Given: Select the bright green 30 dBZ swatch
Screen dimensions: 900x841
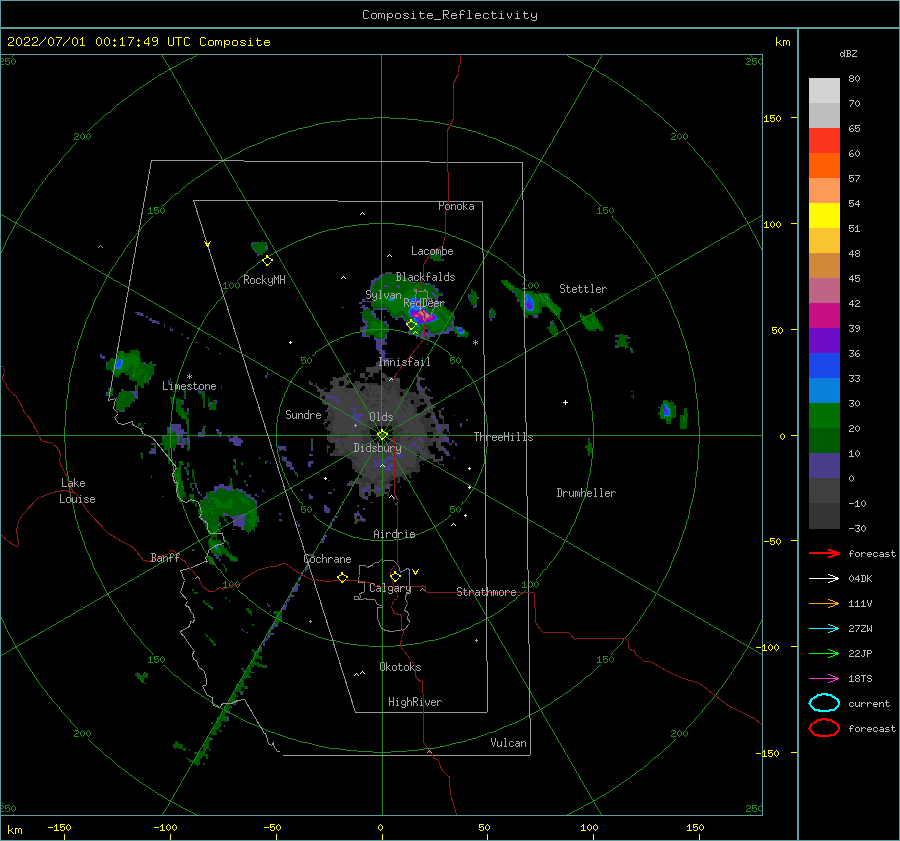Looking at the screenshot, I should [824, 416].
